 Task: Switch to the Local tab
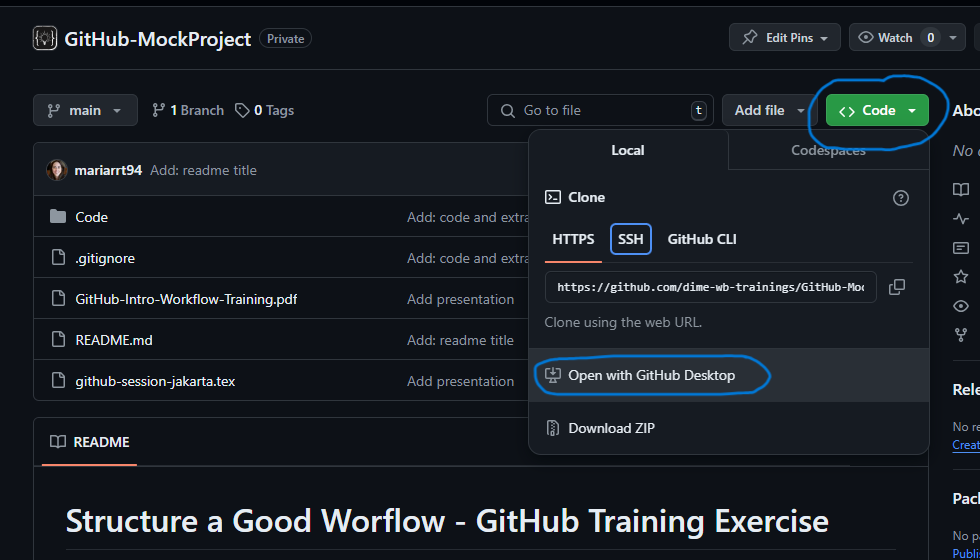pos(628,150)
